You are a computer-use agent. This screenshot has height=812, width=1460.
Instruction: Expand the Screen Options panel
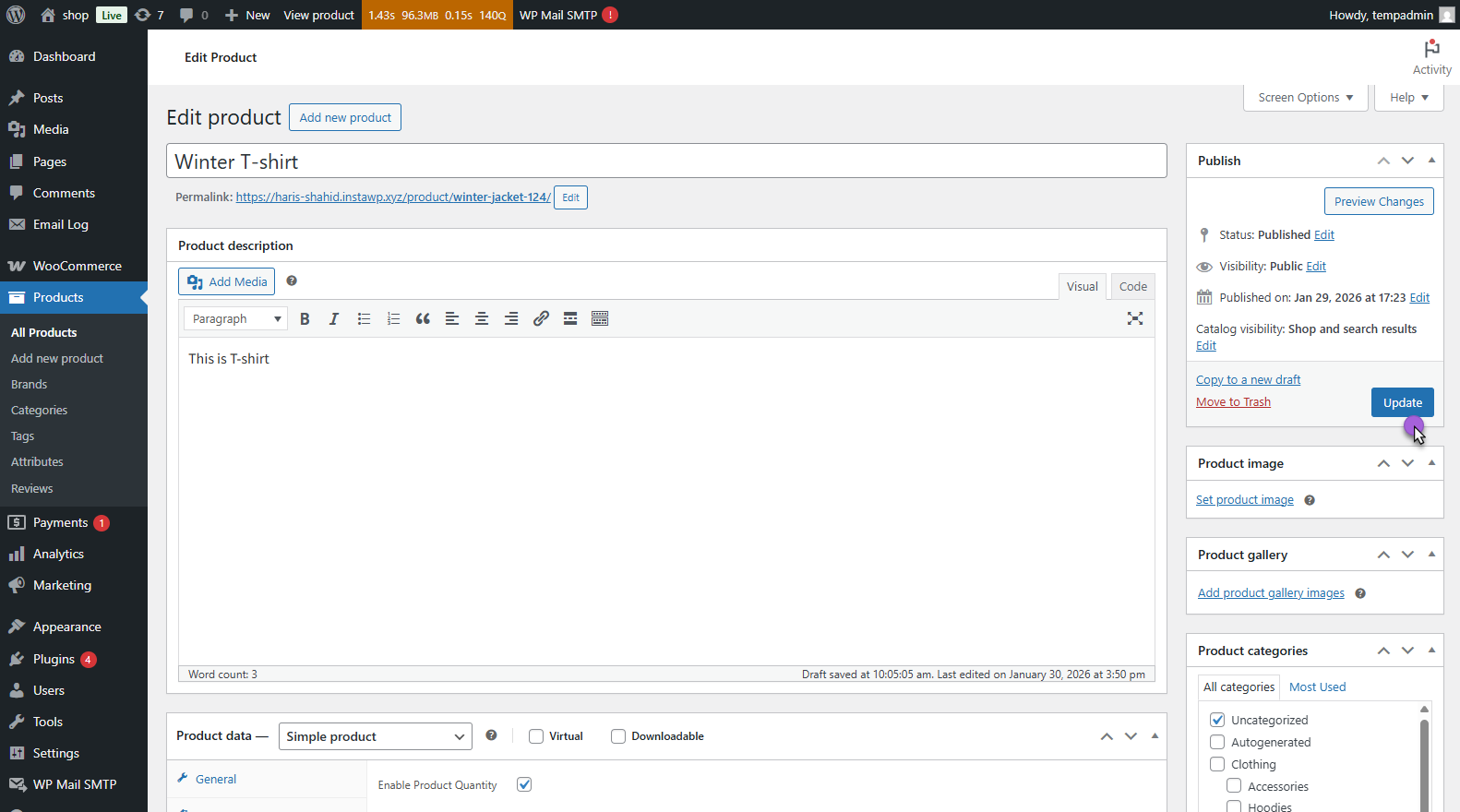pyautogui.click(x=1305, y=98)
